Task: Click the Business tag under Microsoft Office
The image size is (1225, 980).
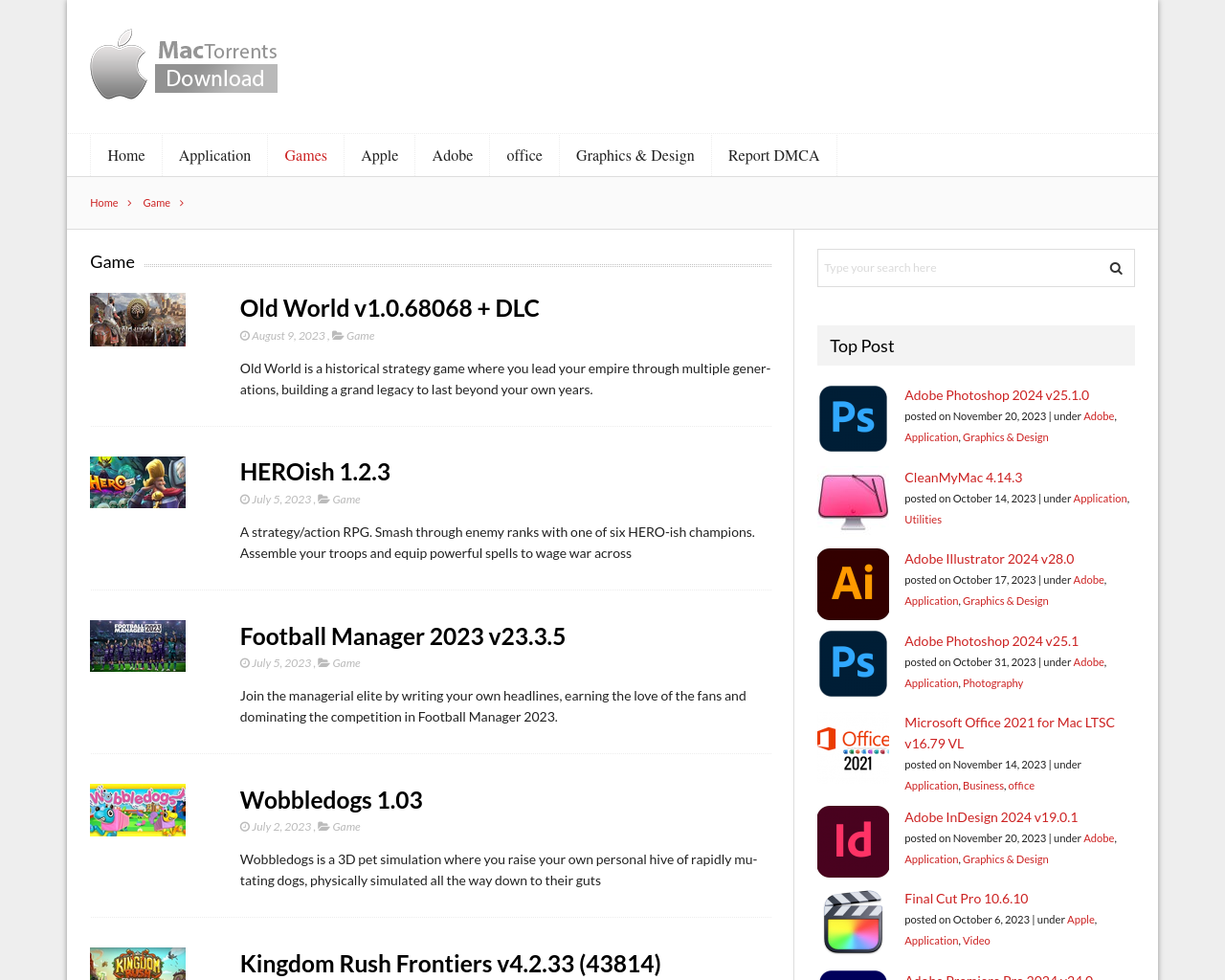Action: [983, 786]
